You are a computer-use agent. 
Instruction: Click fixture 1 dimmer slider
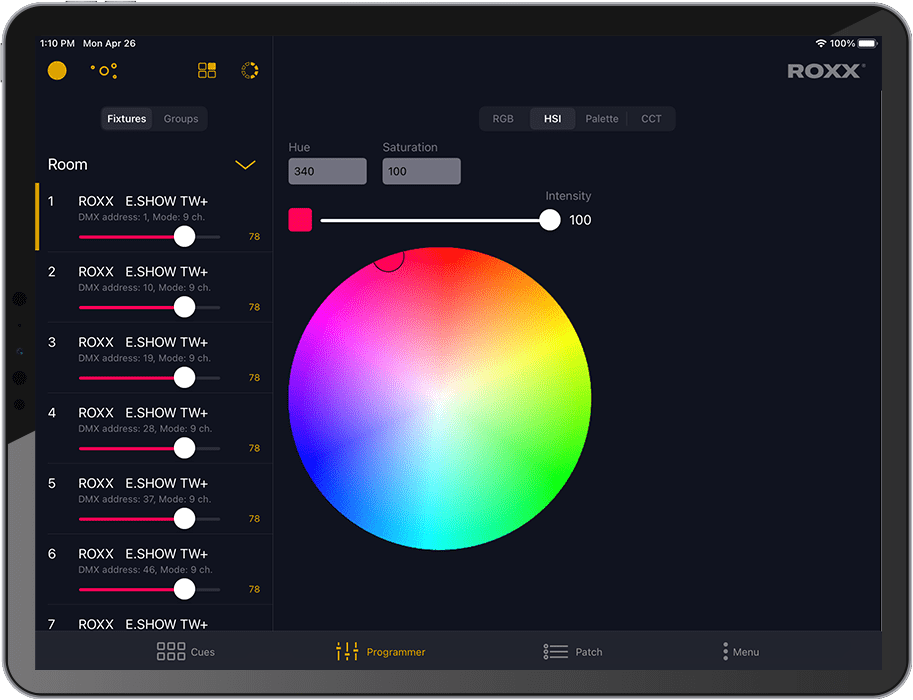coord(150,237)
